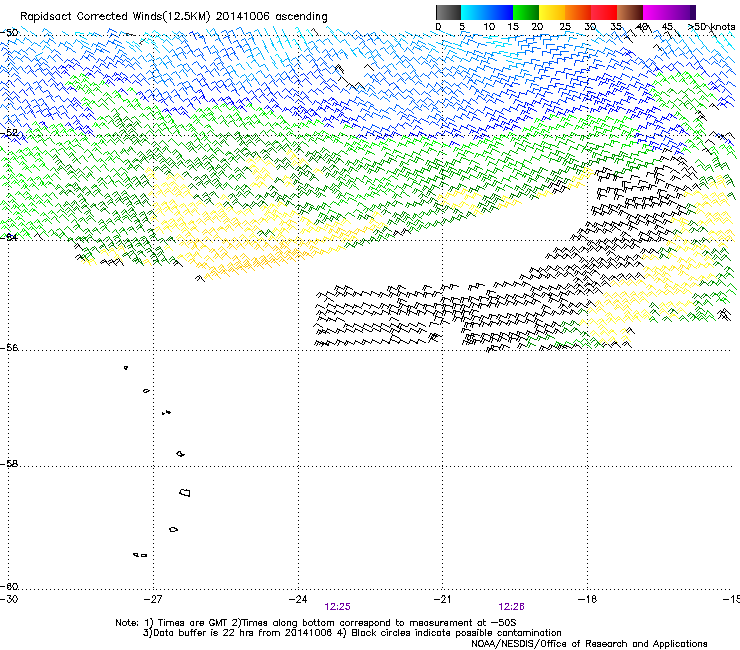This screenshot has width=740, height=650.
Task: Click the northernmost small island outline near -56.3 latitude
Action: (126, 368)
